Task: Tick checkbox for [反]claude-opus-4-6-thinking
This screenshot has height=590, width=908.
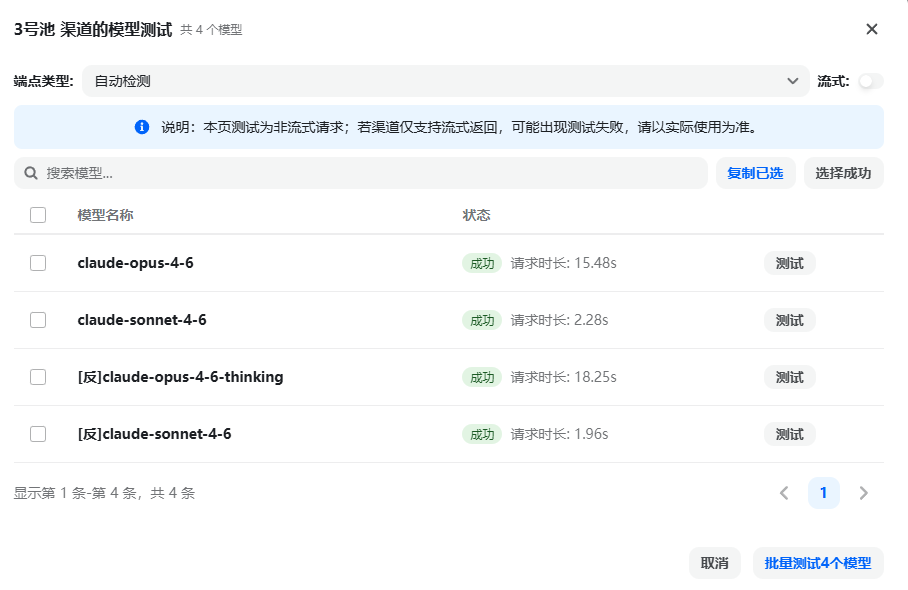Action: [38, 377]
